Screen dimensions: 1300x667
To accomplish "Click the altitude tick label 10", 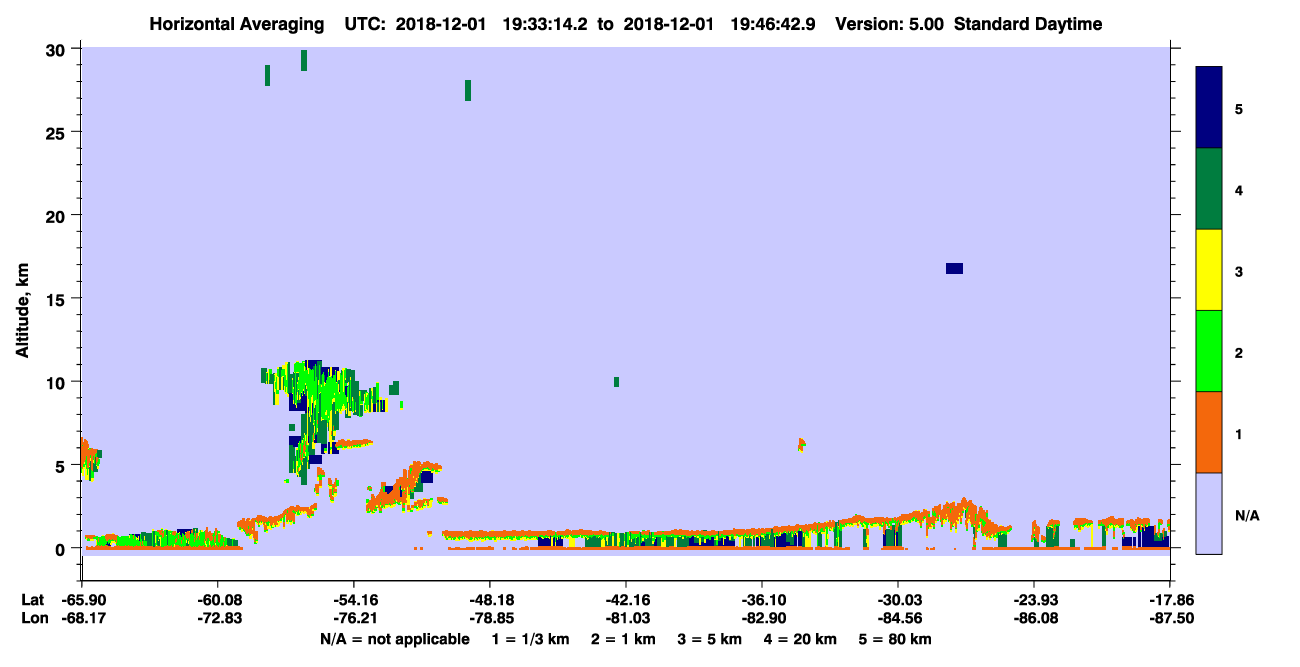I will tap(58, 382).
